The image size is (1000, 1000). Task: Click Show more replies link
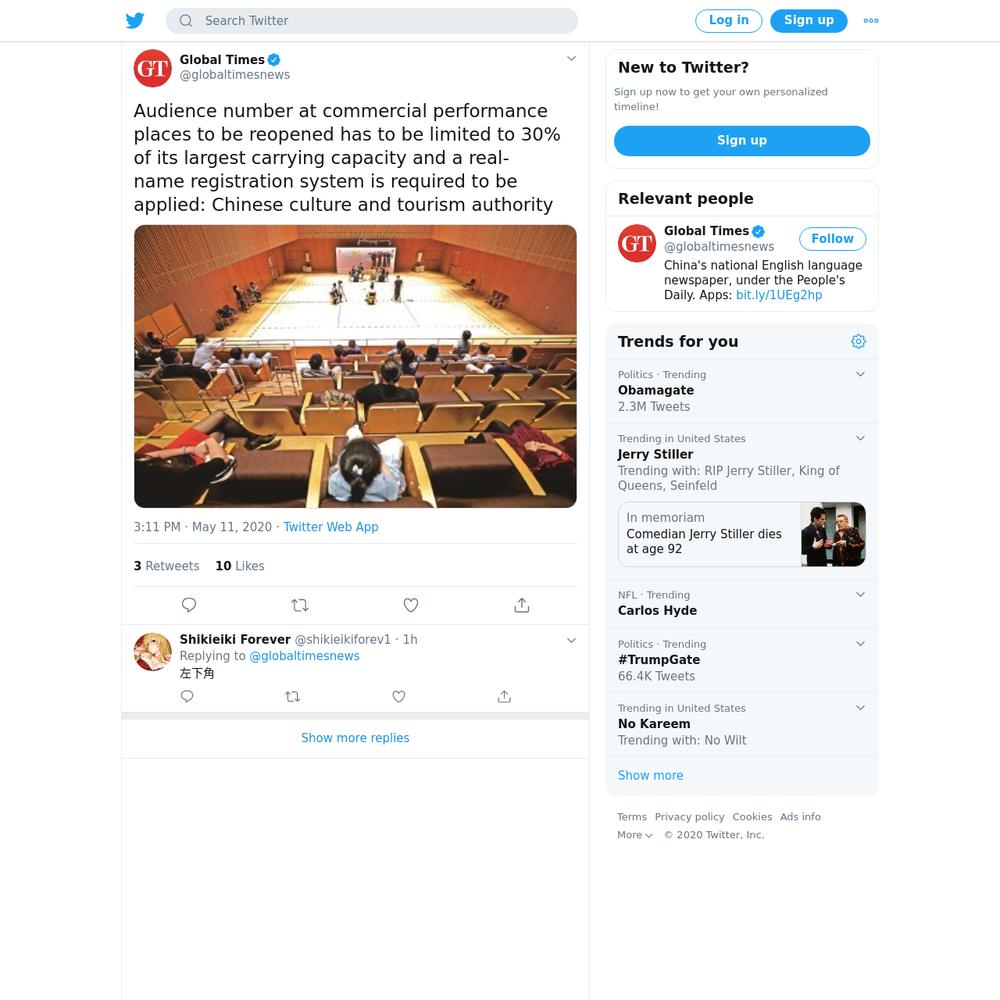355,738
